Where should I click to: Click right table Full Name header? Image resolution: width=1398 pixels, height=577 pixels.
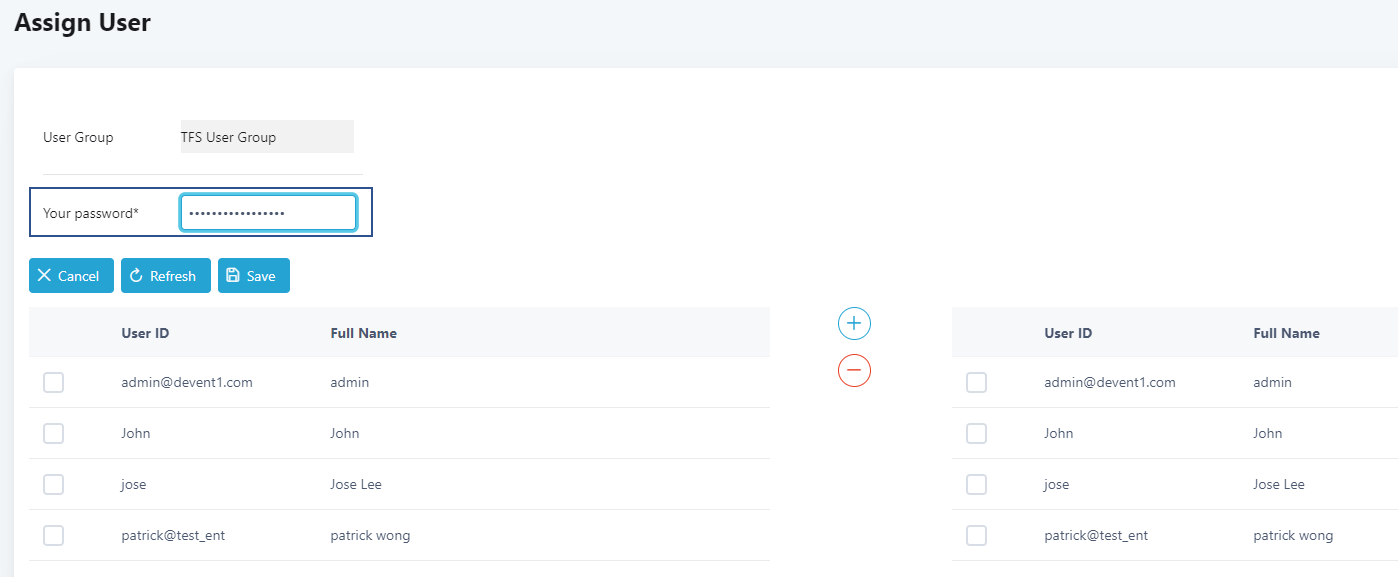click(1286, 333)
